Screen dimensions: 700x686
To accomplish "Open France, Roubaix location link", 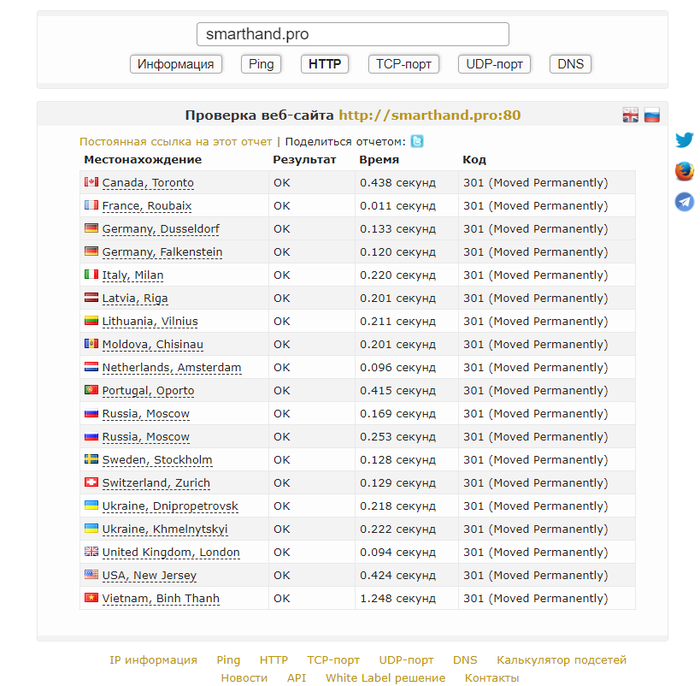I will coord(147,206).
